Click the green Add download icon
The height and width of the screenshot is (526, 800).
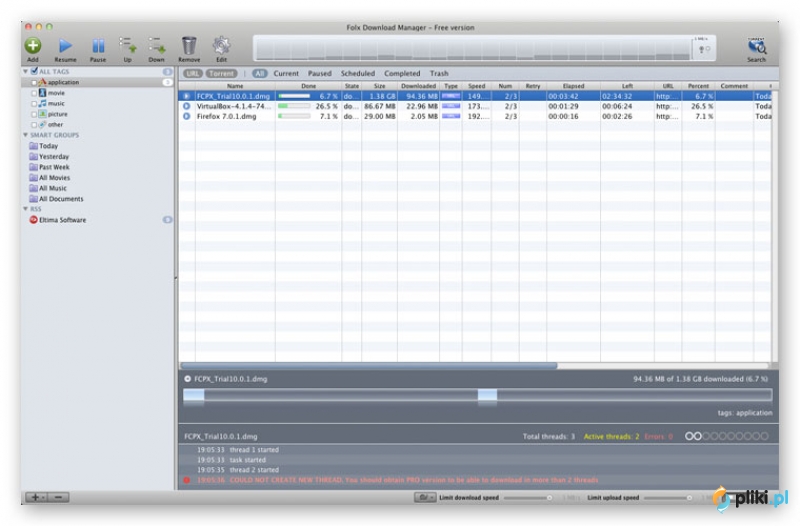pos(33,45)
